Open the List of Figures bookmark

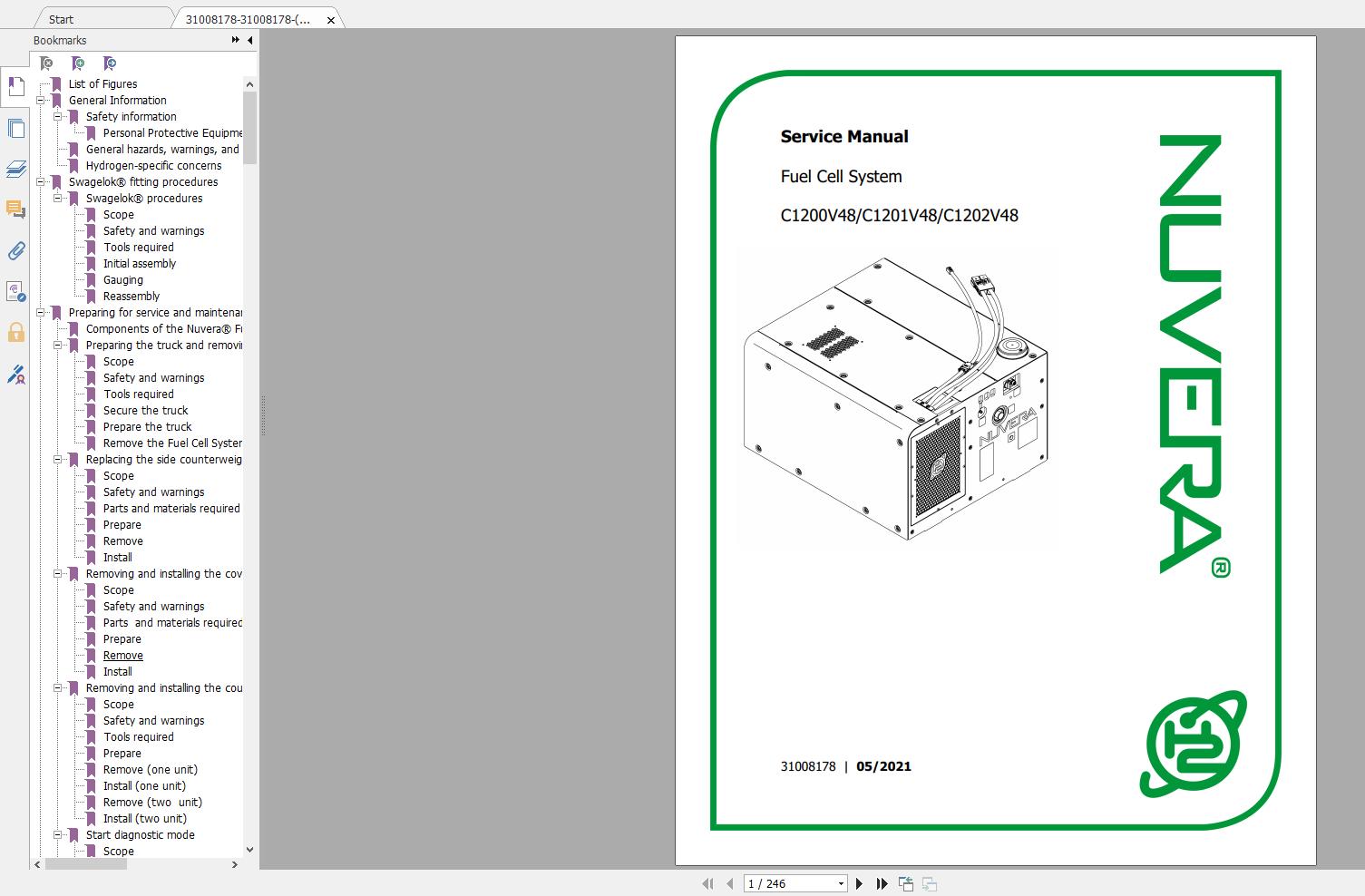click(102, 84)
